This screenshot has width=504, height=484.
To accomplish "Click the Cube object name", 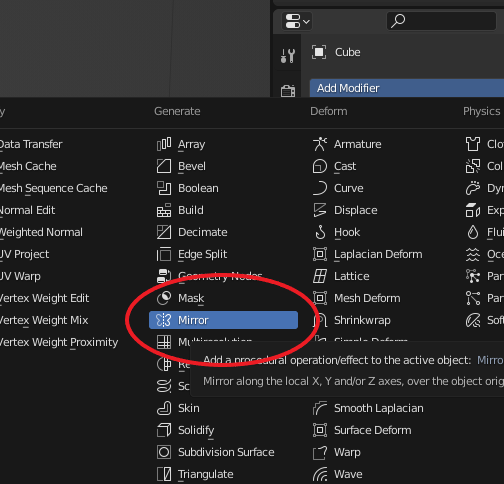I will pos(347,52).
